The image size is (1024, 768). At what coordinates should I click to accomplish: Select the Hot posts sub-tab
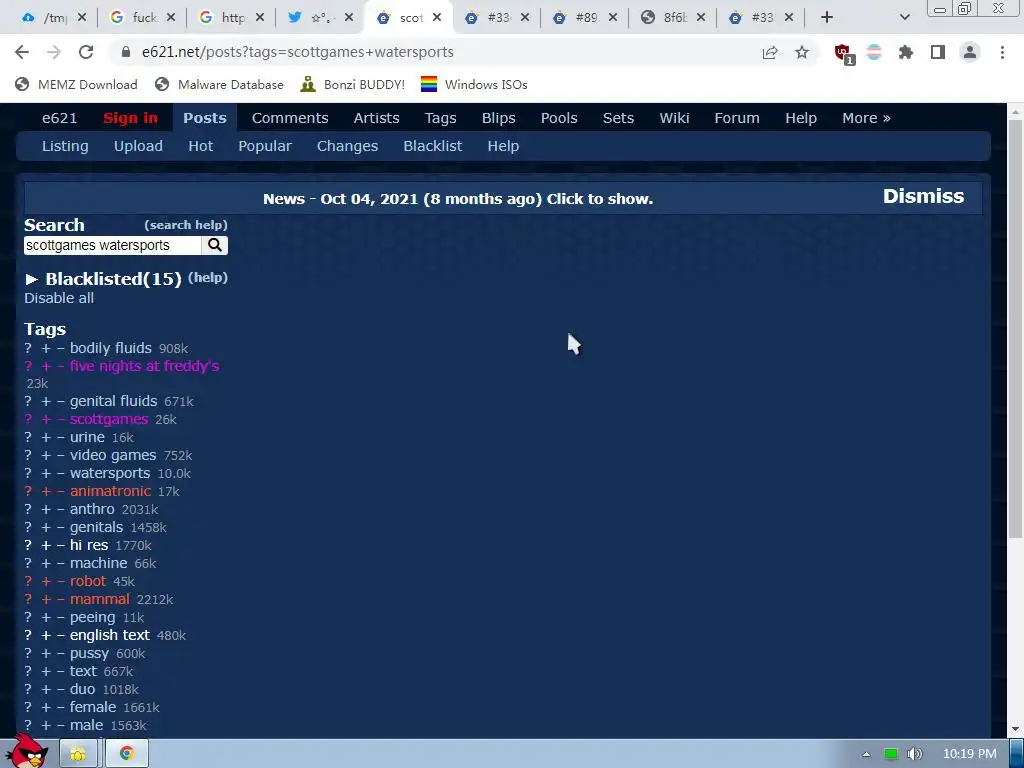[x=200, y=146]
